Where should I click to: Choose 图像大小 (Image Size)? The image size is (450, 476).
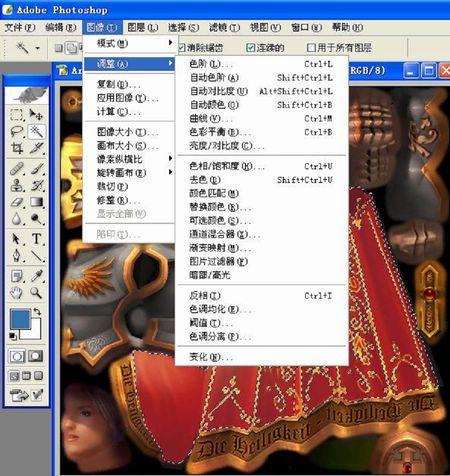129,132
